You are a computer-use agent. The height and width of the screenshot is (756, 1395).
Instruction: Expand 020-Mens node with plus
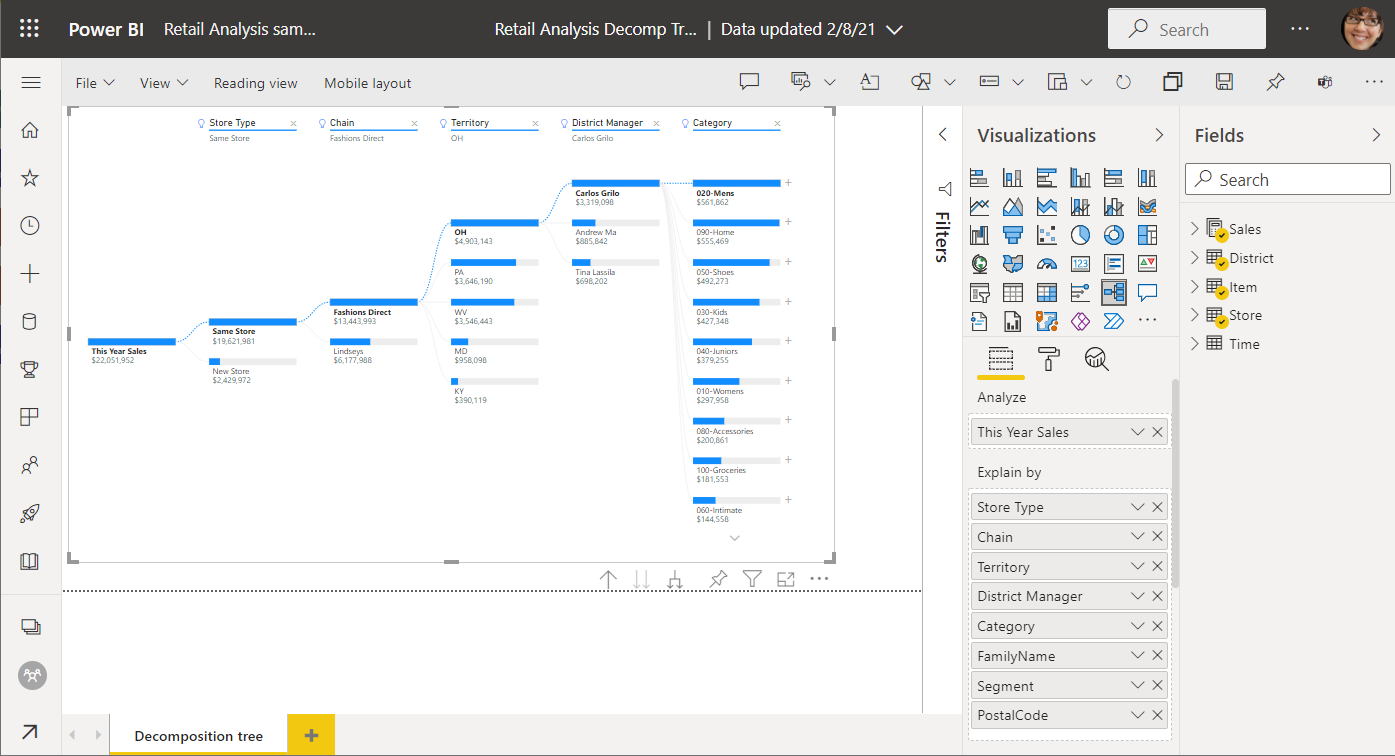pos(788,182)
